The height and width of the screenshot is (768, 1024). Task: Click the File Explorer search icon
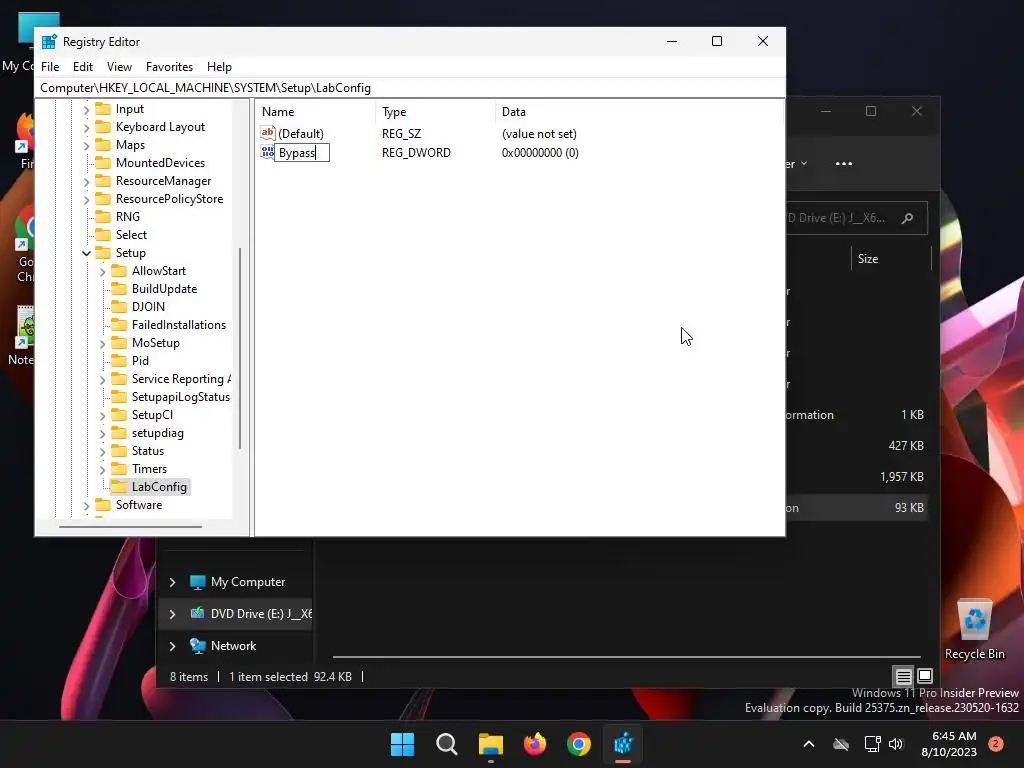pos(907,218)
